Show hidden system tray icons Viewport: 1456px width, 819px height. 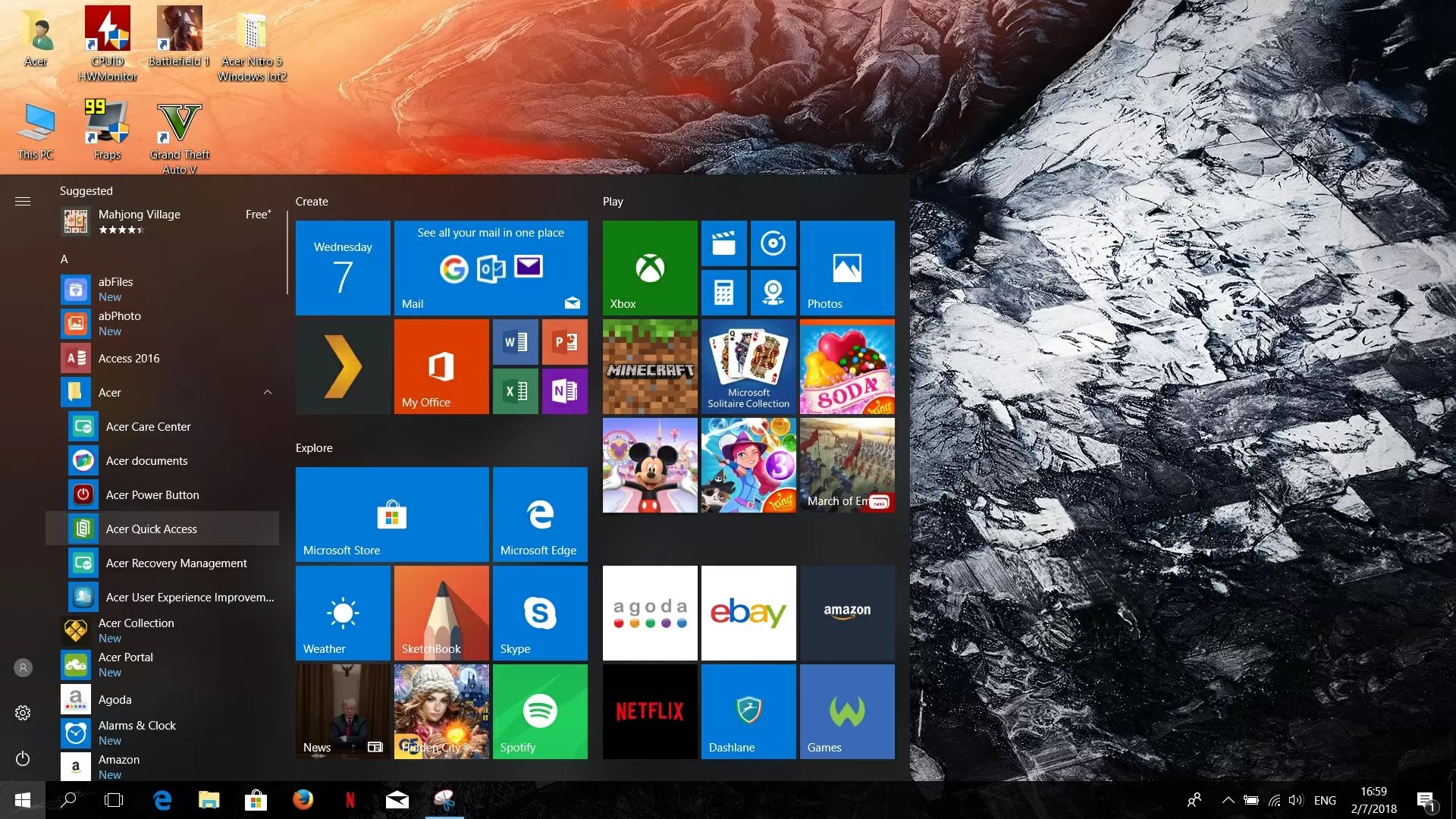(1228, 800)
